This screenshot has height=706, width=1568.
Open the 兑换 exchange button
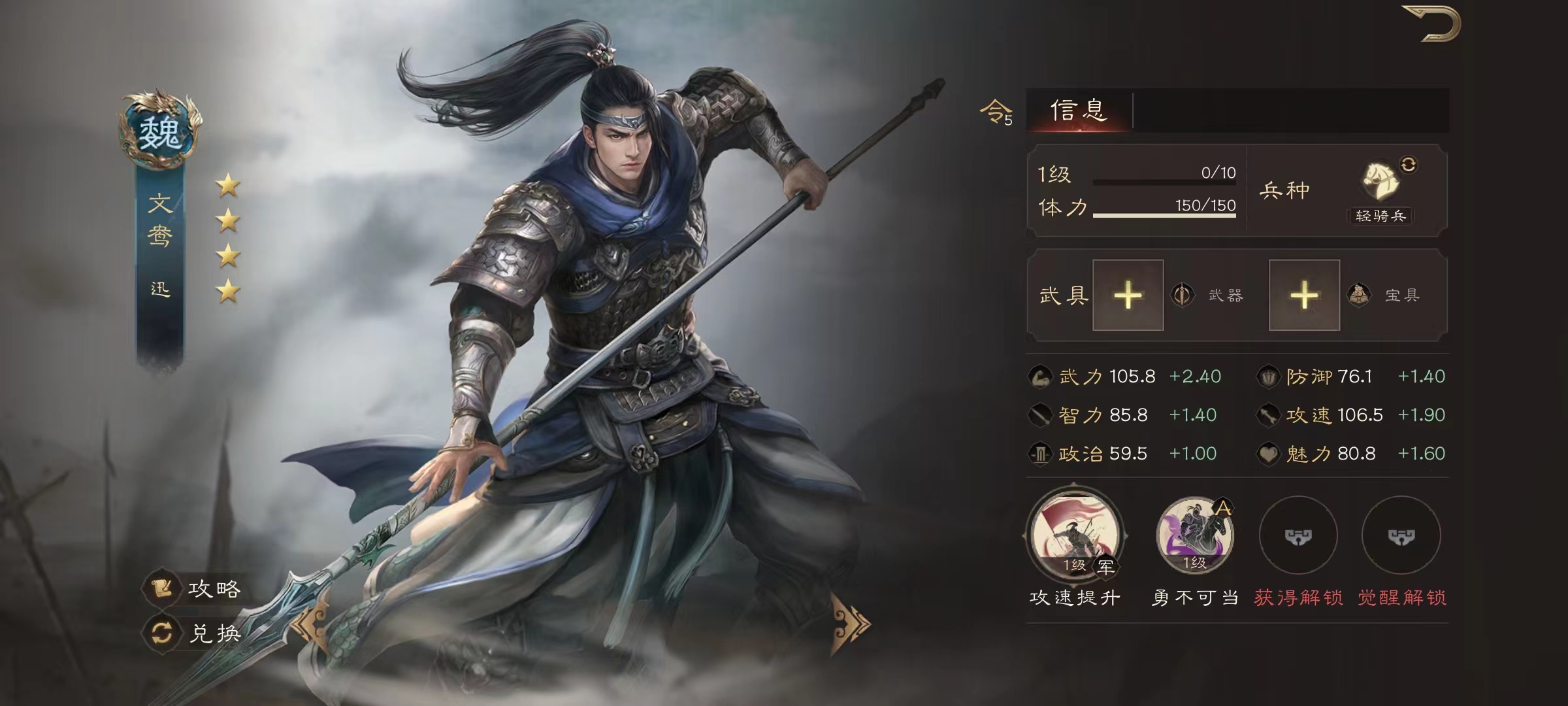tap(193, 633)
